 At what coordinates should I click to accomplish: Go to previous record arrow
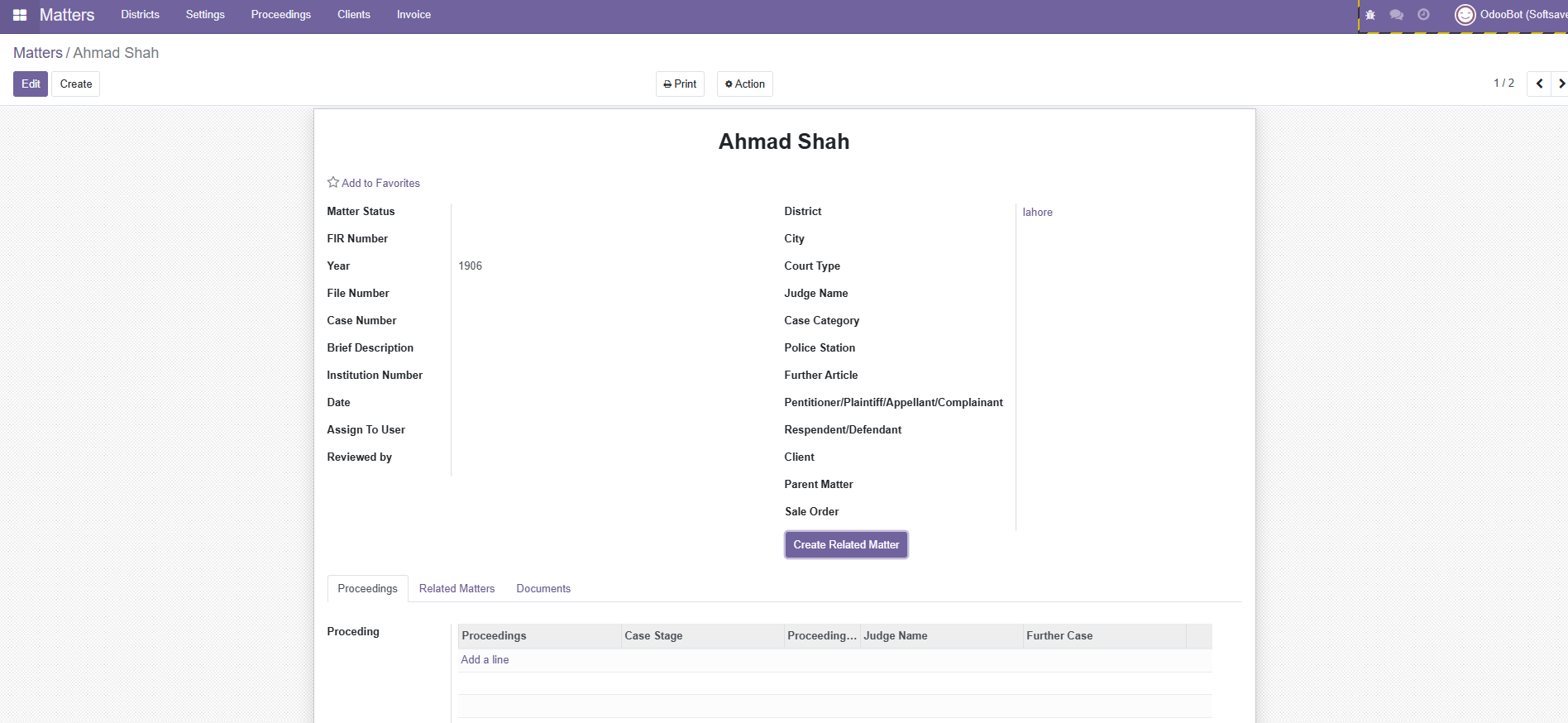pos(1539,84)
